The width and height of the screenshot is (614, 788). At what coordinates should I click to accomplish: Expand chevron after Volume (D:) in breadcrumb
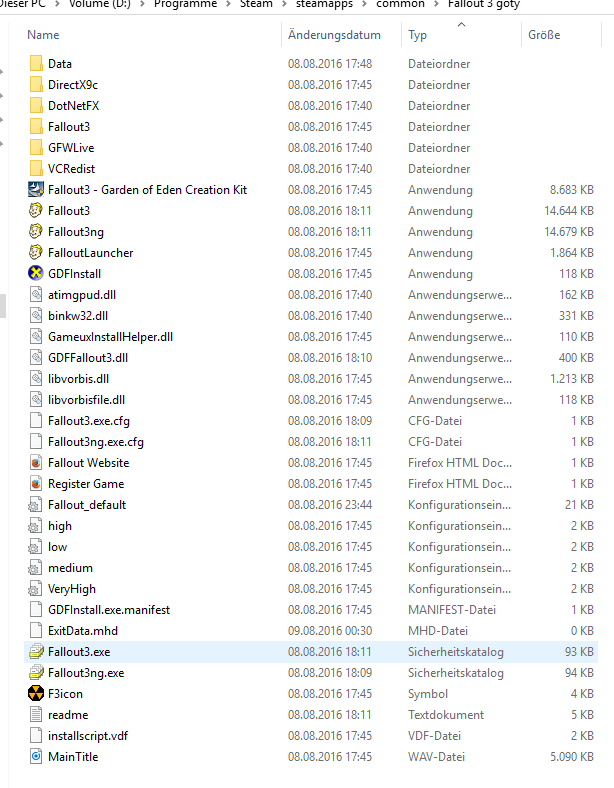tap(142, 5)
